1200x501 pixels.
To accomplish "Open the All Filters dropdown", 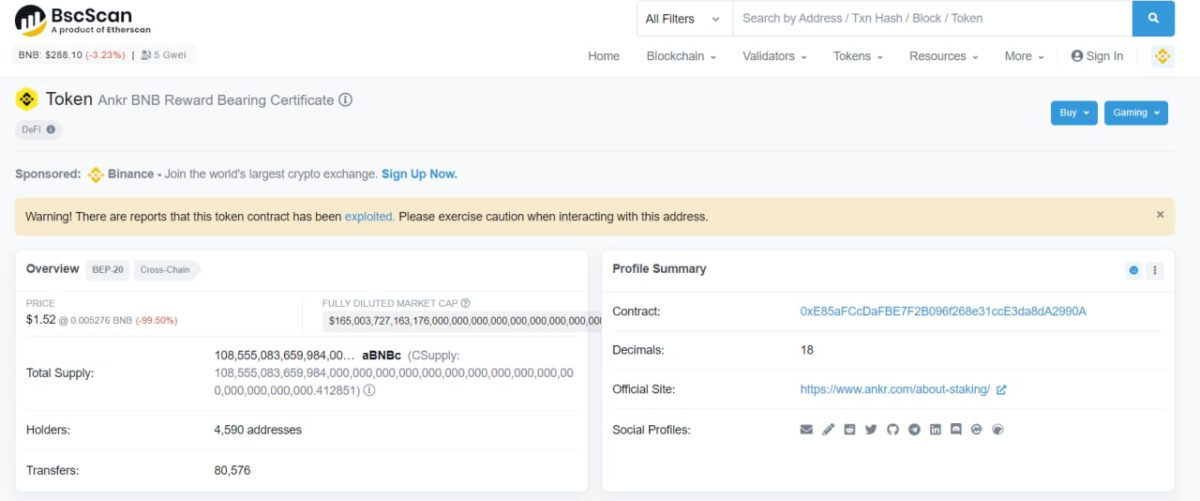I will tap(684, 18).
